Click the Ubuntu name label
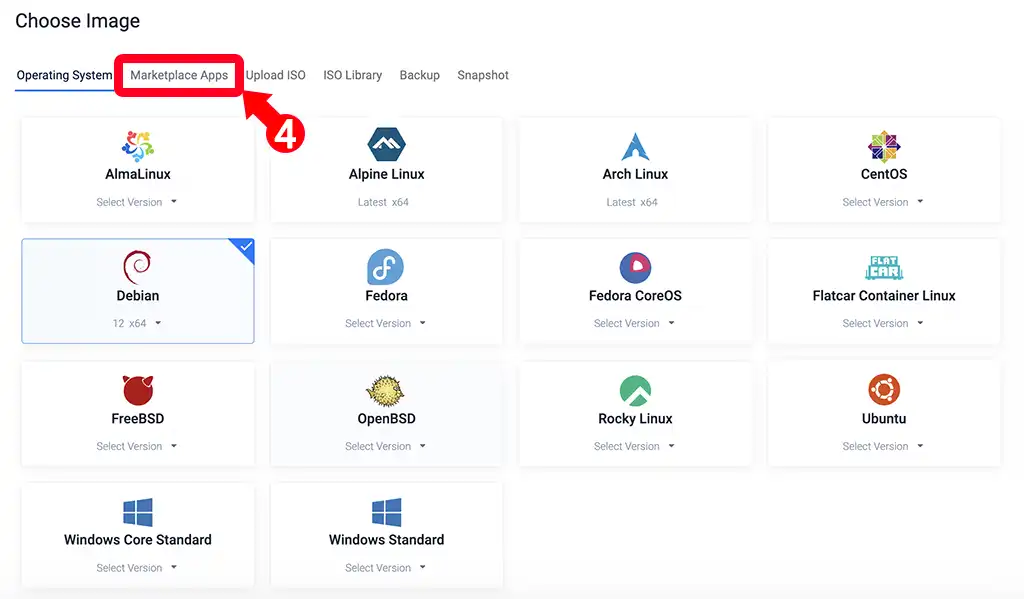 (884, 419)
